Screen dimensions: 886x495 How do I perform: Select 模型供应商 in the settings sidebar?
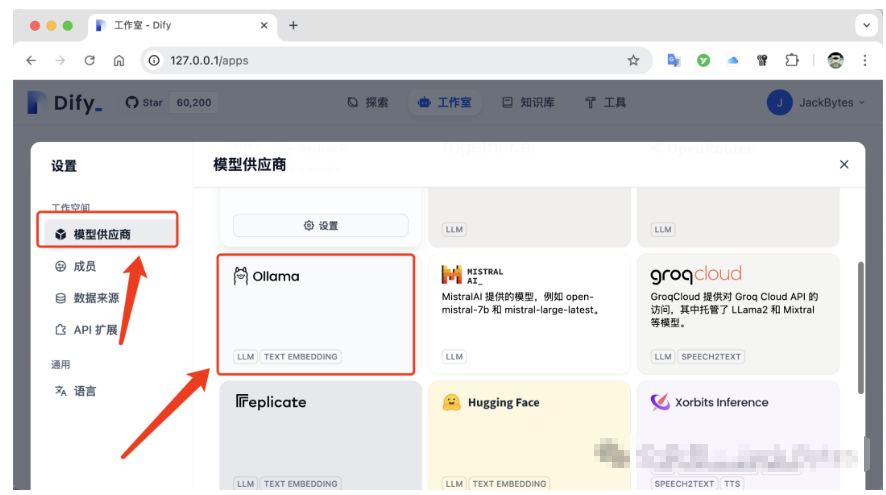click(110, 234)
